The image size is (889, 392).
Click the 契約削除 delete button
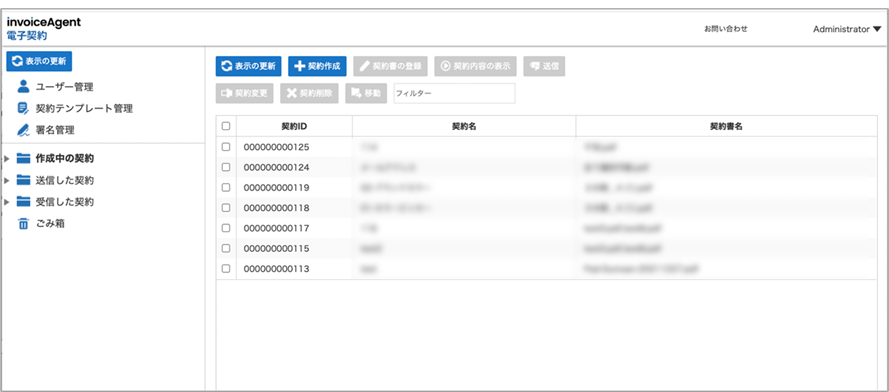coord(309,93)
